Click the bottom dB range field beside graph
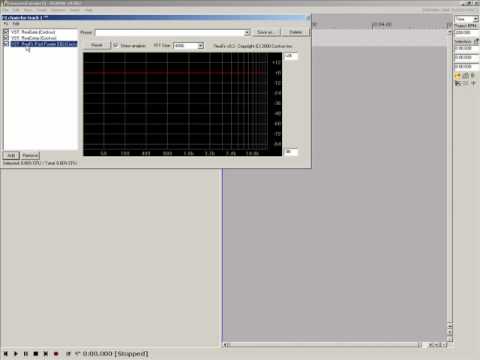The image size is (480, 360). tap(291, 152)
